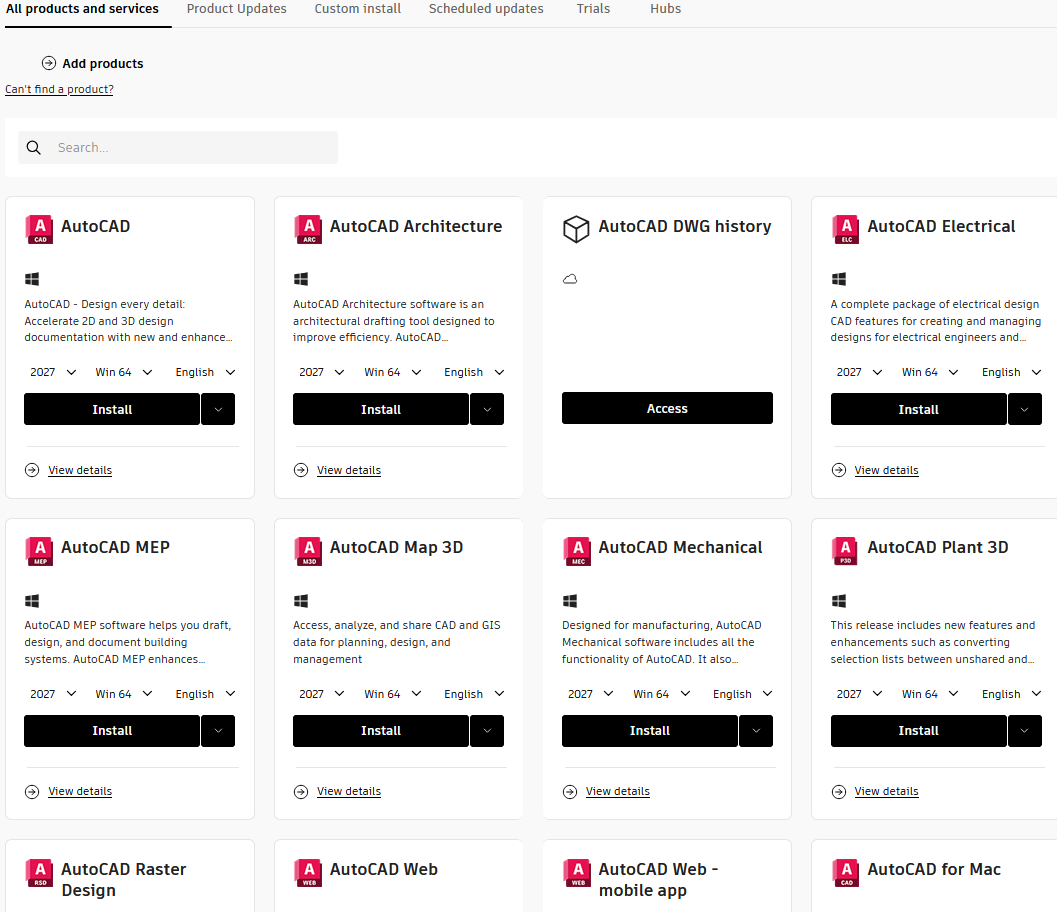This screenshot has height=912, width=1057.
Task: Click the Windows platform icon under AutoCAD MEP
Action: coord(32,601)
